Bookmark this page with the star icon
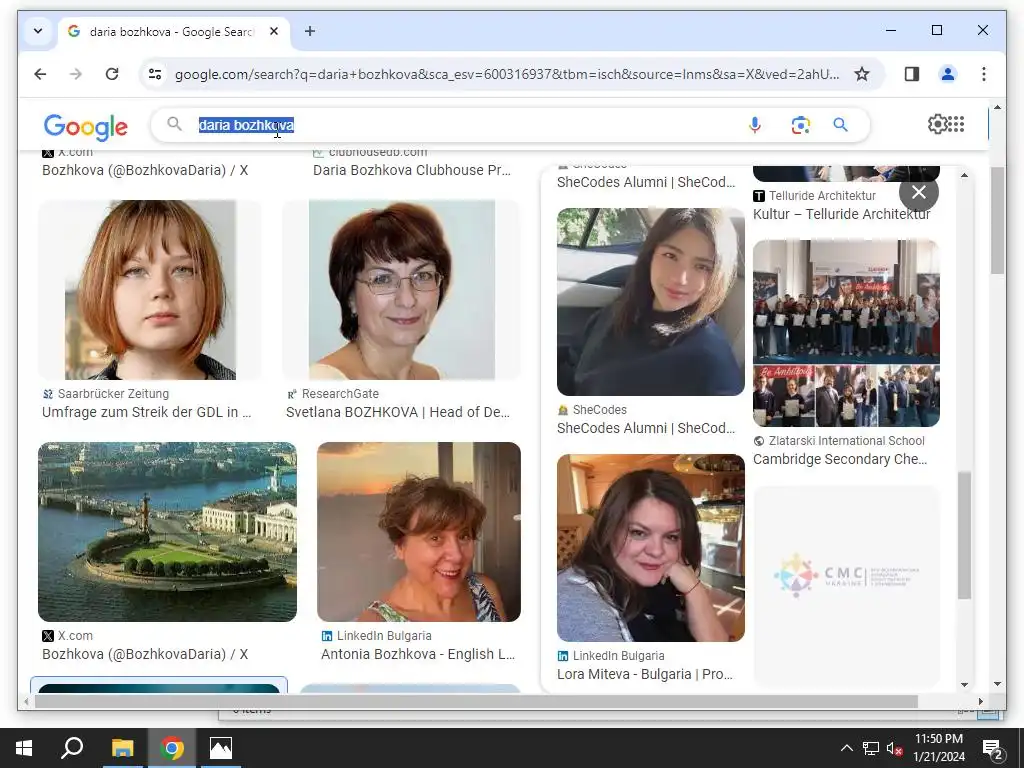The image size is (1024, 768). 862,74
